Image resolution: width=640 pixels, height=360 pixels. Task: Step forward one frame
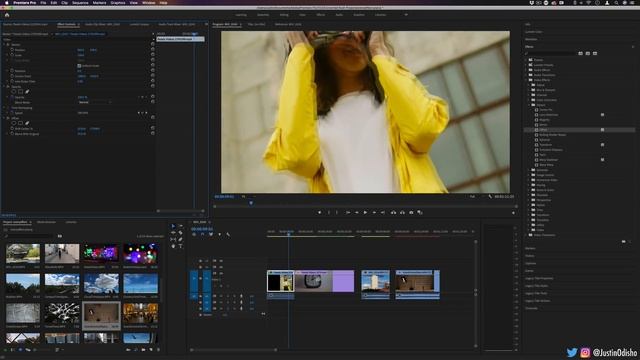click(x=374, y=212)
